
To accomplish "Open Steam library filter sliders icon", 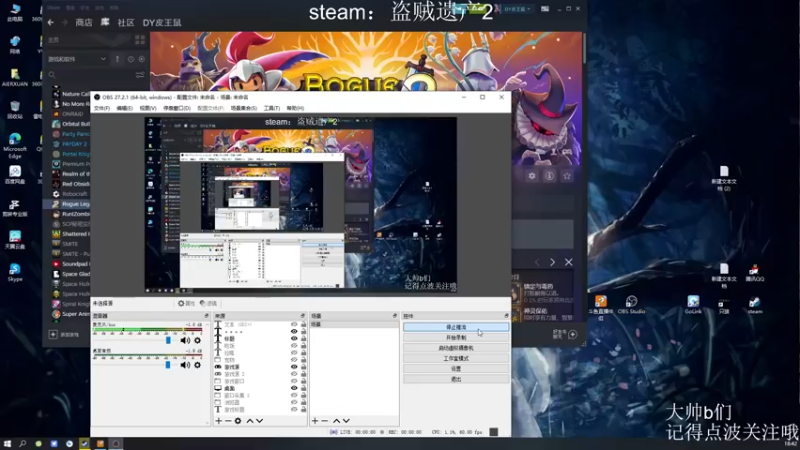I will (139, 75).
